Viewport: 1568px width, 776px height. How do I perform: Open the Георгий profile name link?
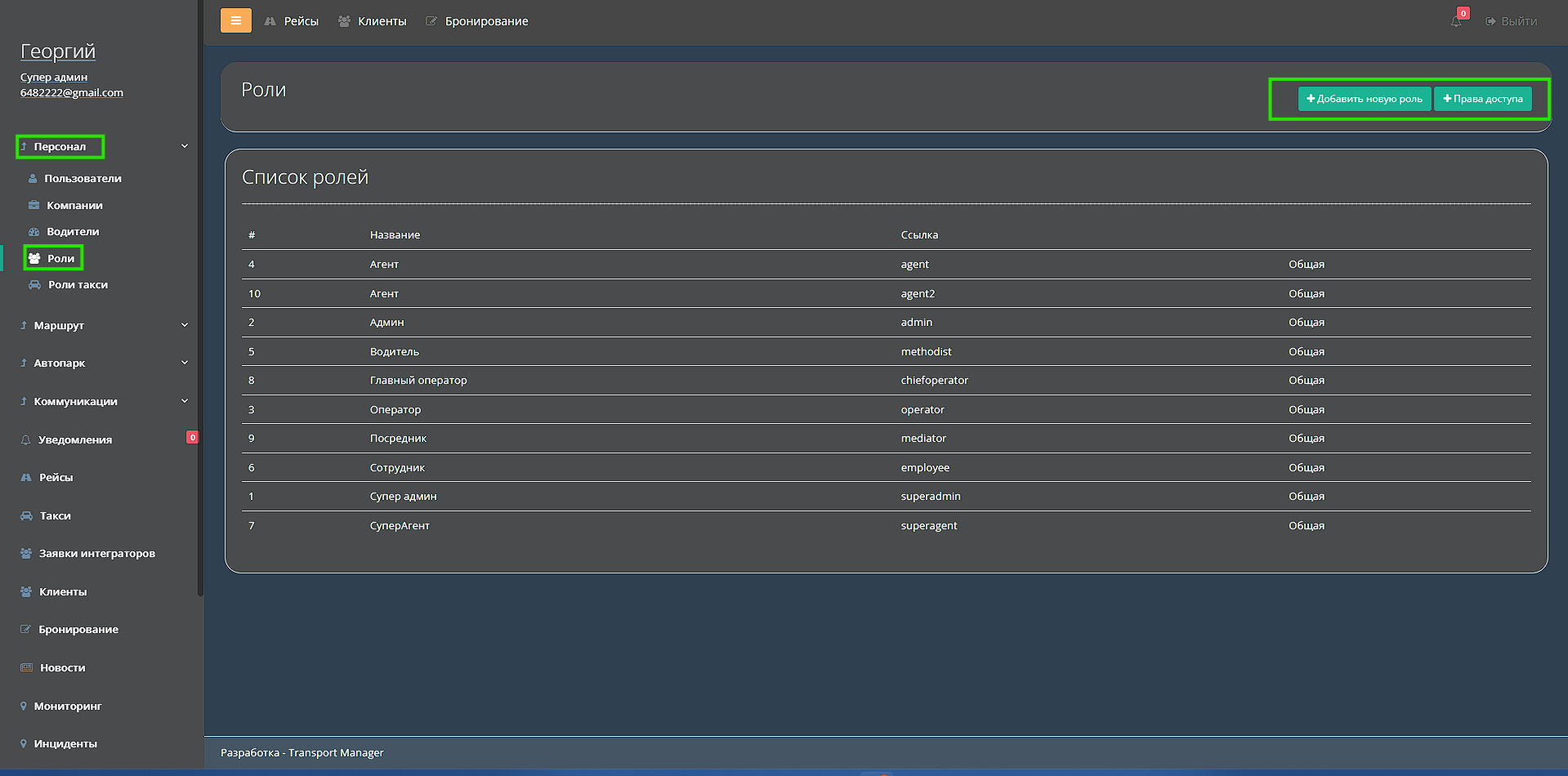pos(58,51)
